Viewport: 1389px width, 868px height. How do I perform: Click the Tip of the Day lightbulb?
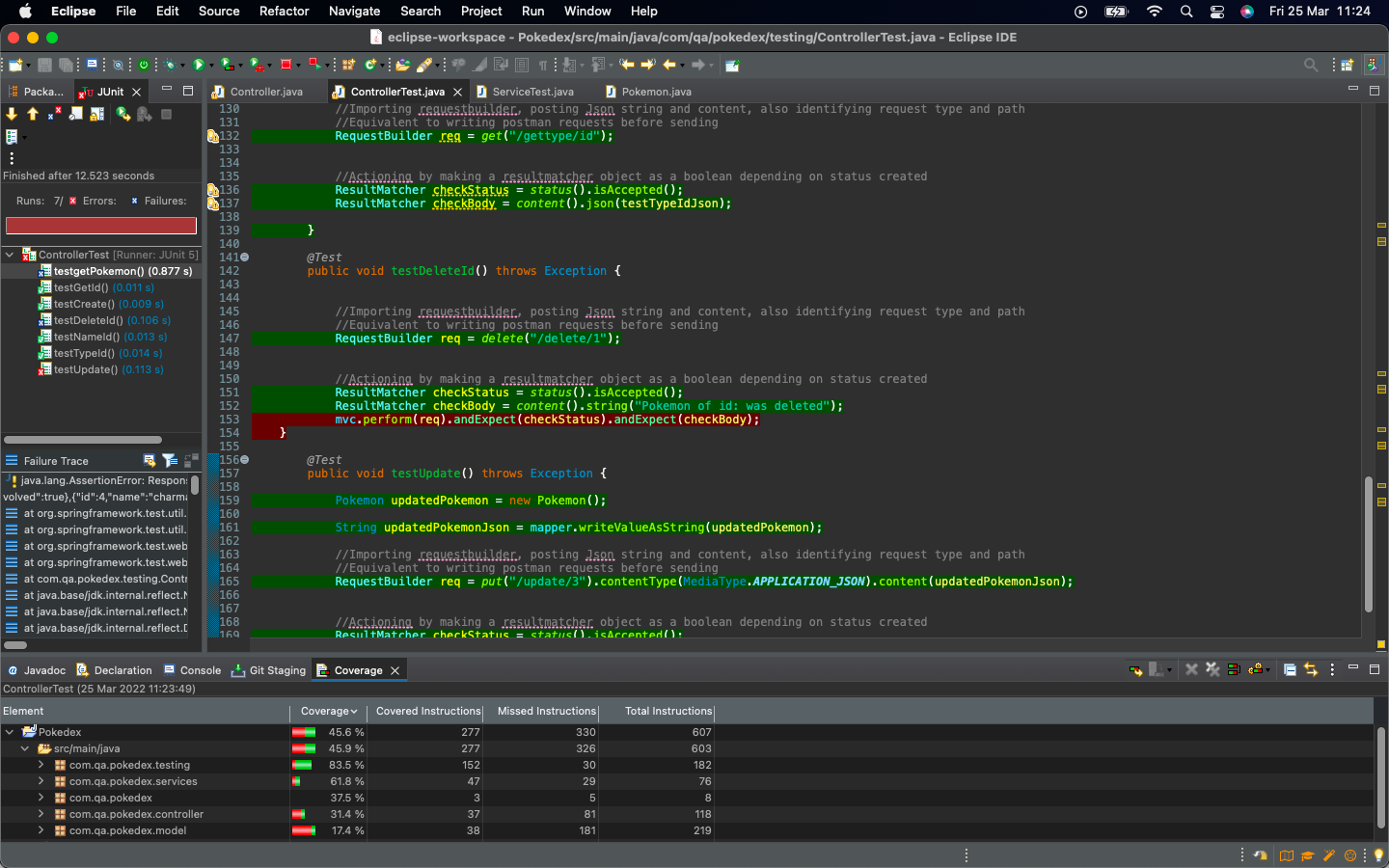(1378, 855)
